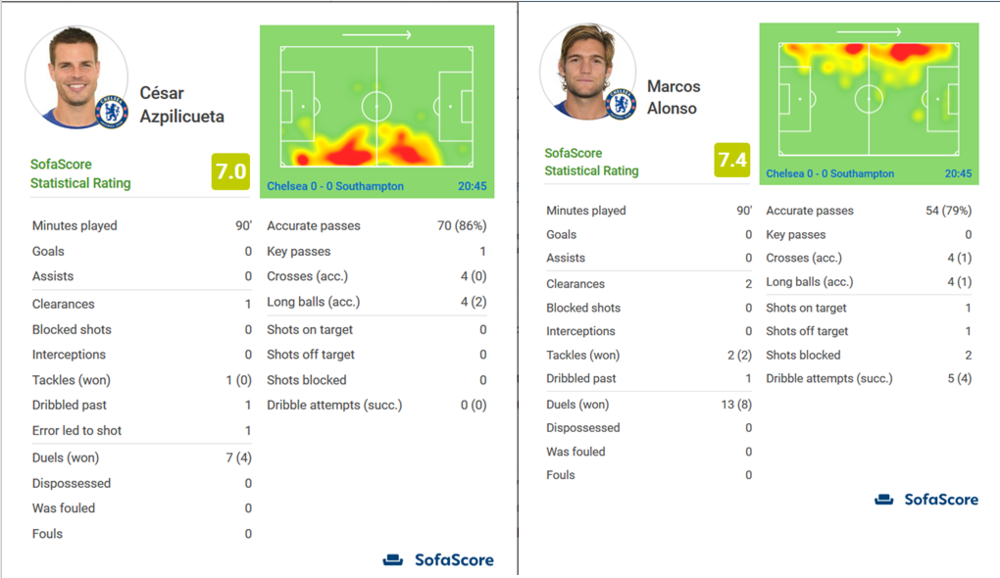The height and width of the screenshot is (578, 1000).
Task: Click Azpilicueta's SofaScore Statistical Rating label
Action: tap(80, 174)
